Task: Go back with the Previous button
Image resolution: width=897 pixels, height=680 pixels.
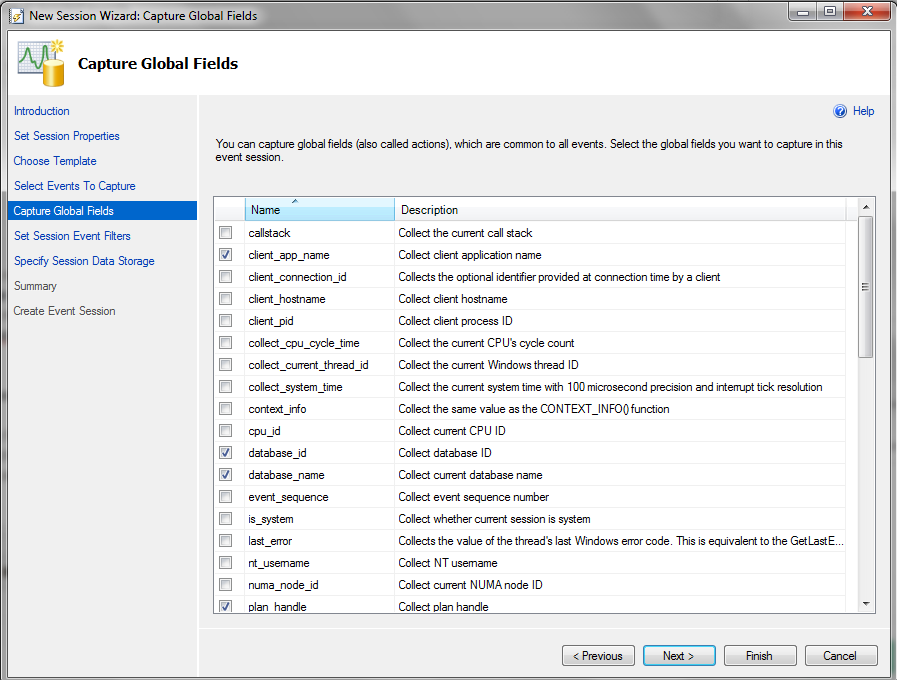Action: [598, 655]
